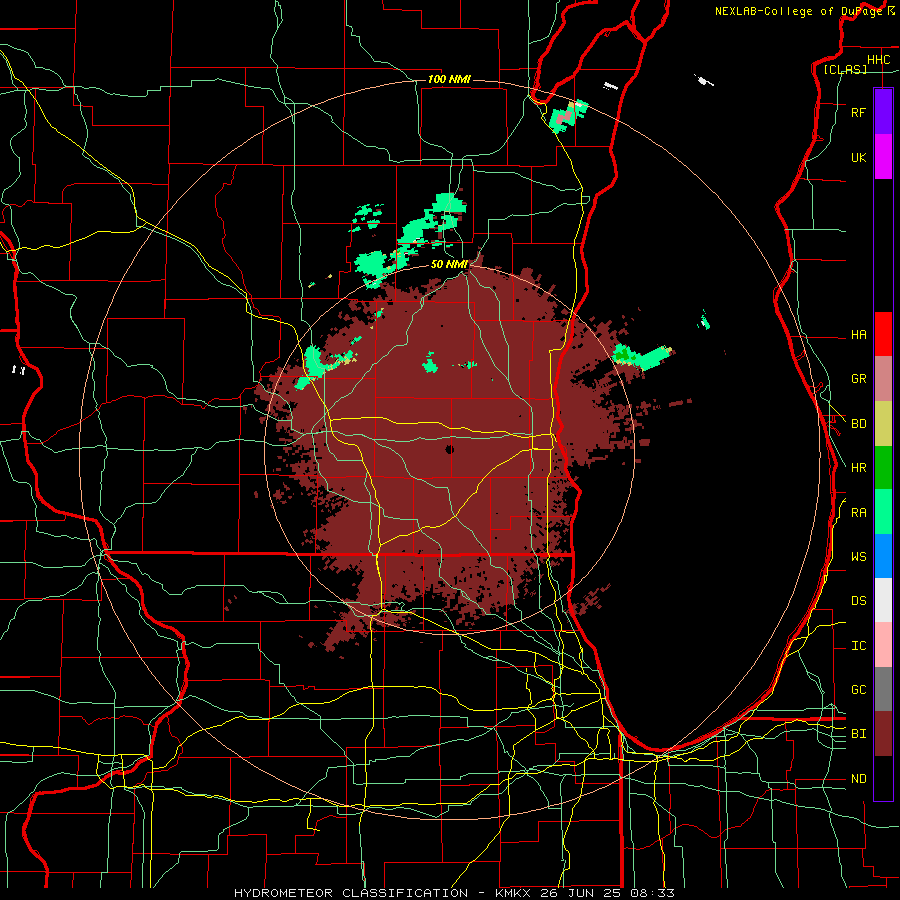The height and width of the screenshot is (900, 900).
Task: Click the purple RF color swatch in legend
Action: (883, 112)
